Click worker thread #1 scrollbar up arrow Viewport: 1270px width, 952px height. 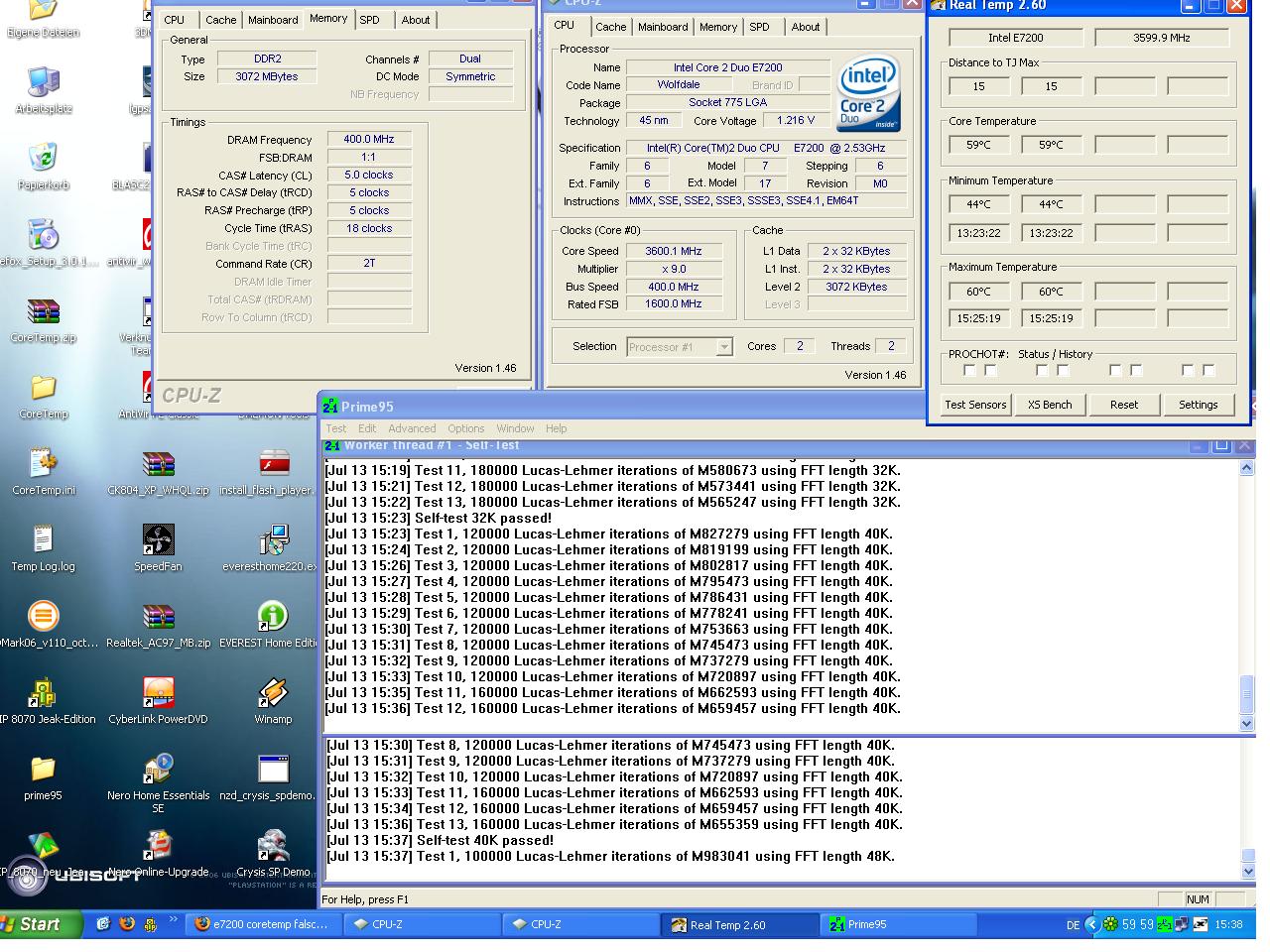click(x=1247, y=468)
